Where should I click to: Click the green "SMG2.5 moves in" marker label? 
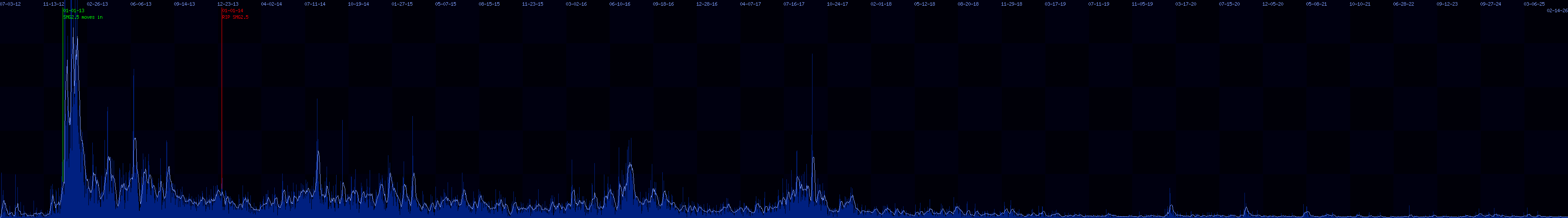(83, 17)
